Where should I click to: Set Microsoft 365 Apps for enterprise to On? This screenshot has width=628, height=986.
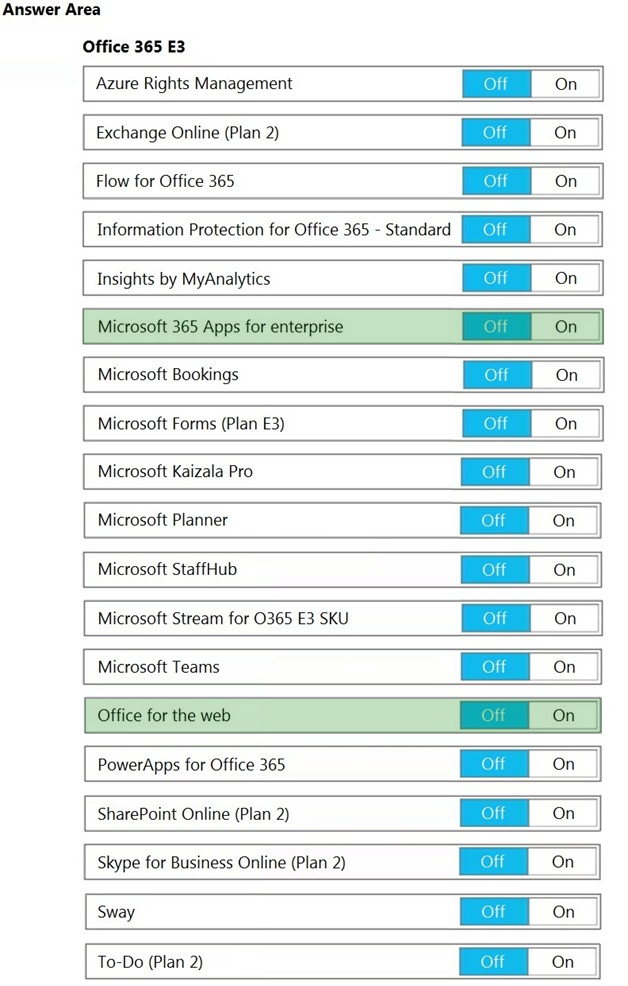click(x=565, y=326)
